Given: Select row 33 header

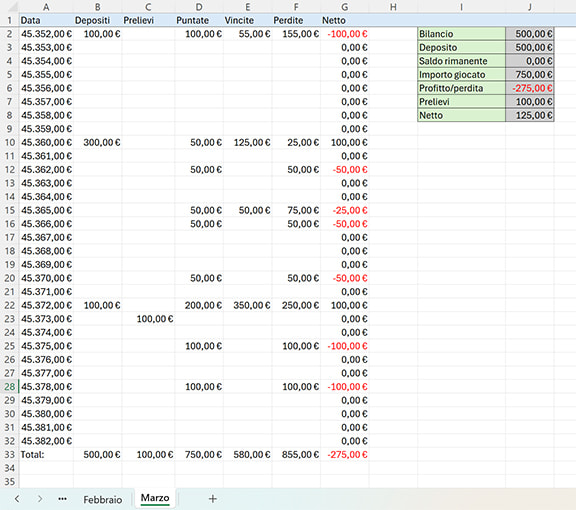Looking at the screenshot, I should click(x=10, y=455).
